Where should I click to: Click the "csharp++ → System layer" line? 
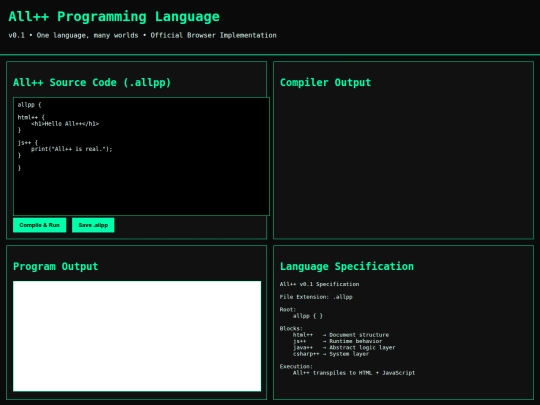click(x=331, y=354)
